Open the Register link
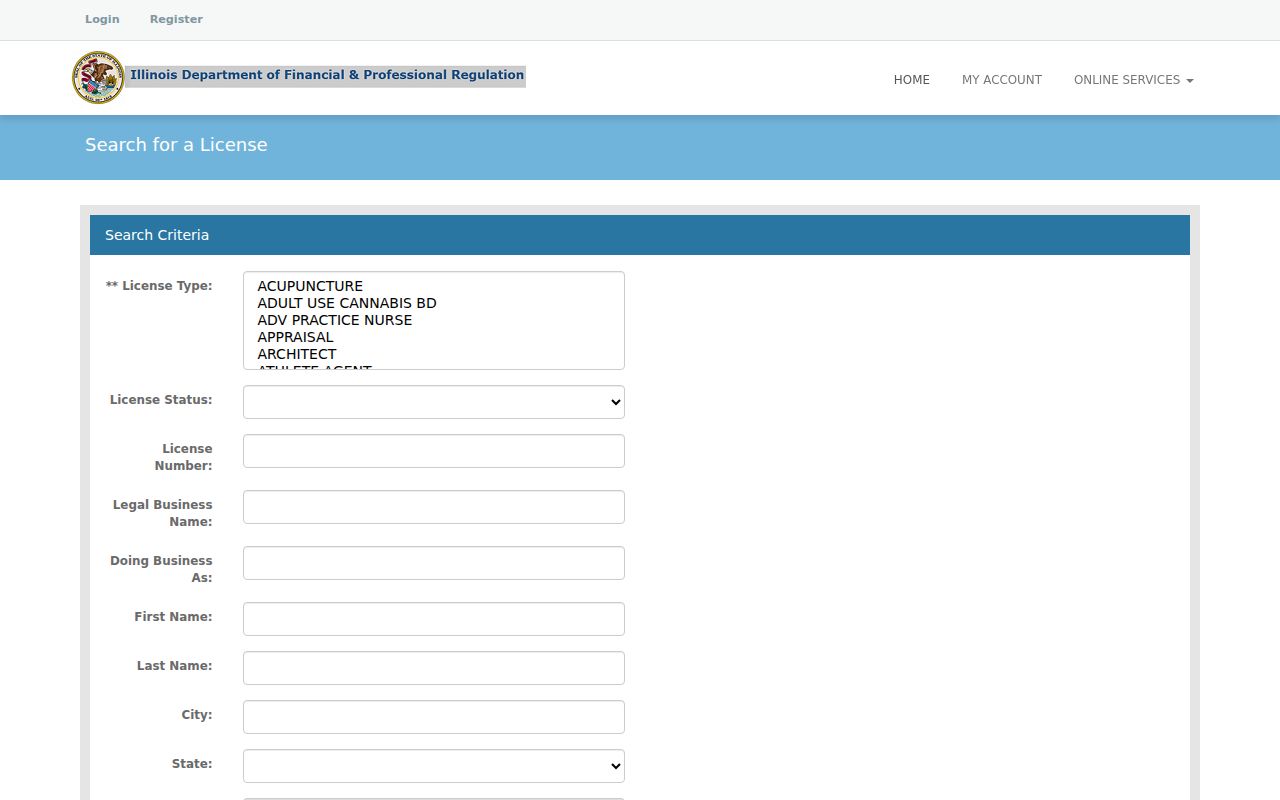1280x800 pixels. coord(176,19)
